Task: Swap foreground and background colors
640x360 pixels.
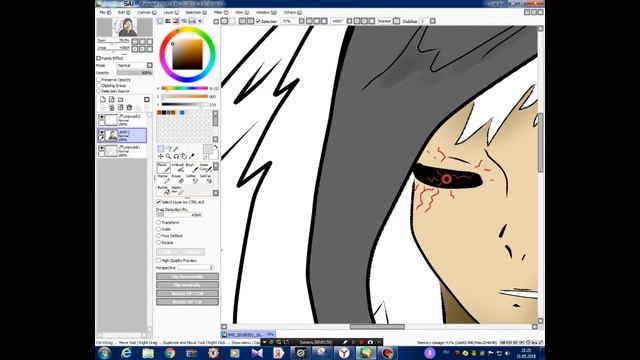Action: 216,147
